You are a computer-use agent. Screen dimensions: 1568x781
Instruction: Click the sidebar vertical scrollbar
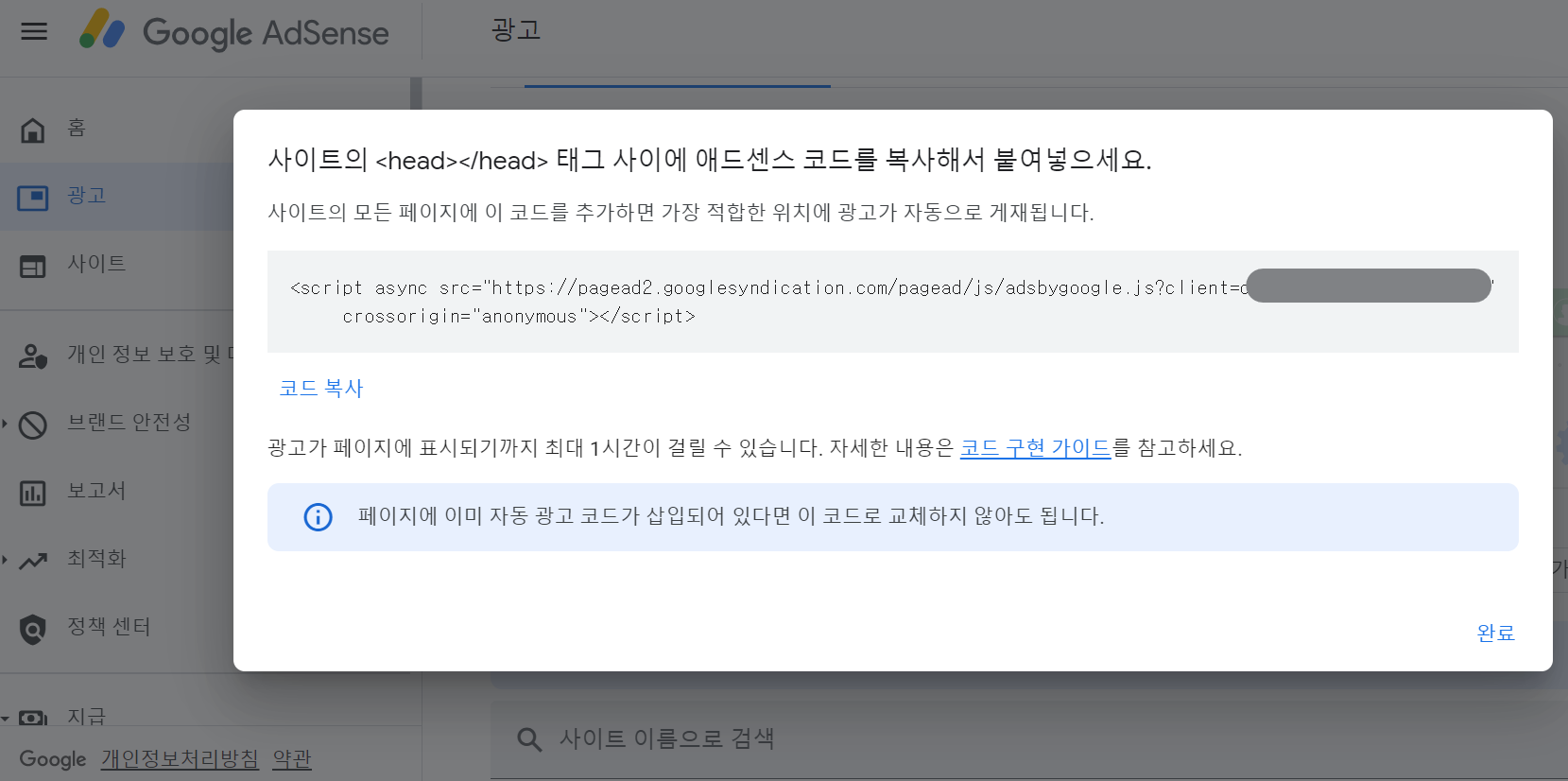point(416,94)
